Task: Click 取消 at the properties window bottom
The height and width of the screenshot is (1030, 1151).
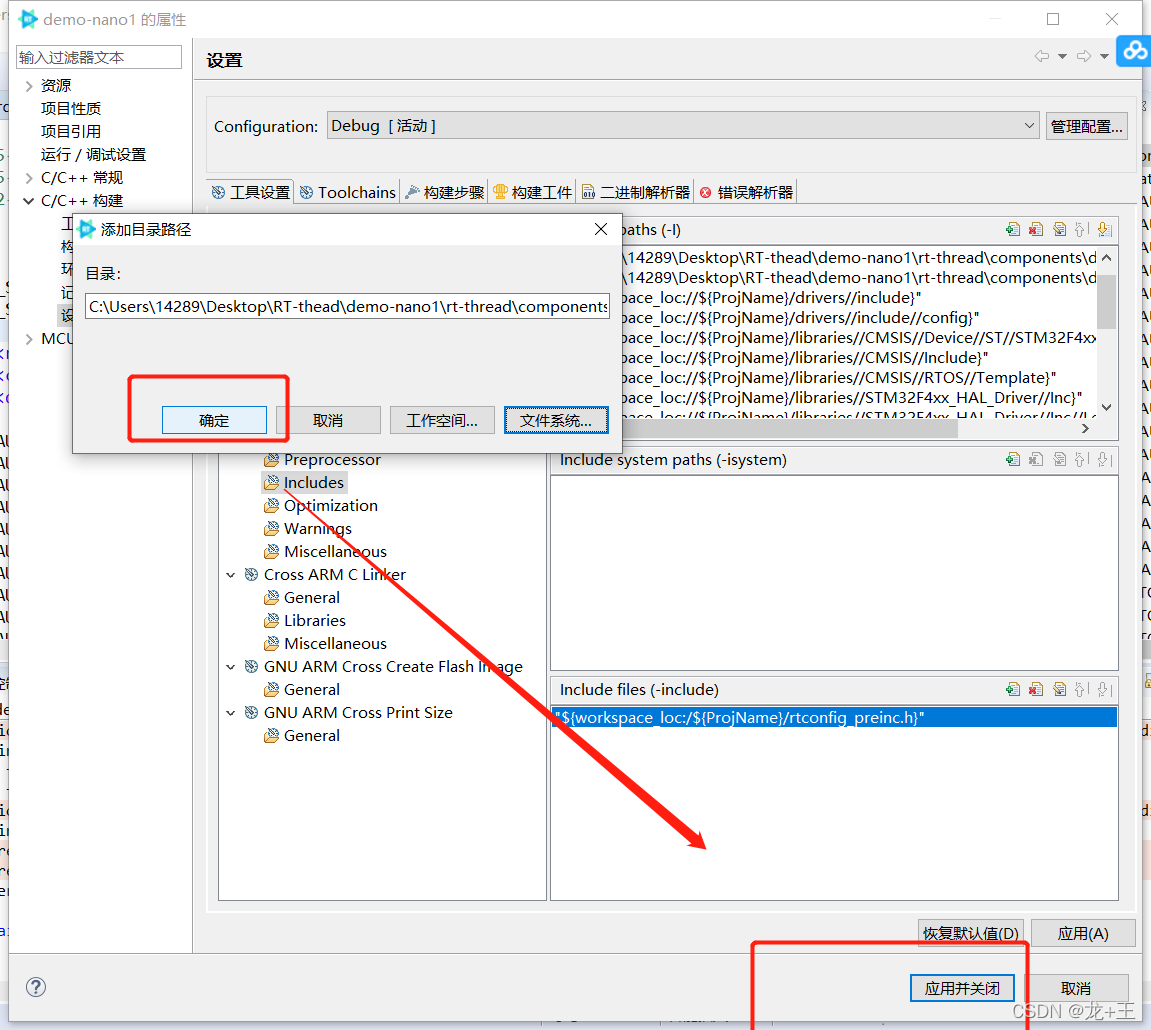Action: [x=1075, y=988]
